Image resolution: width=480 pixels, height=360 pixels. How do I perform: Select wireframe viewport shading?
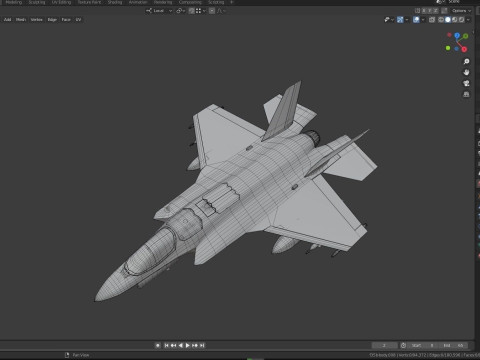441,20
